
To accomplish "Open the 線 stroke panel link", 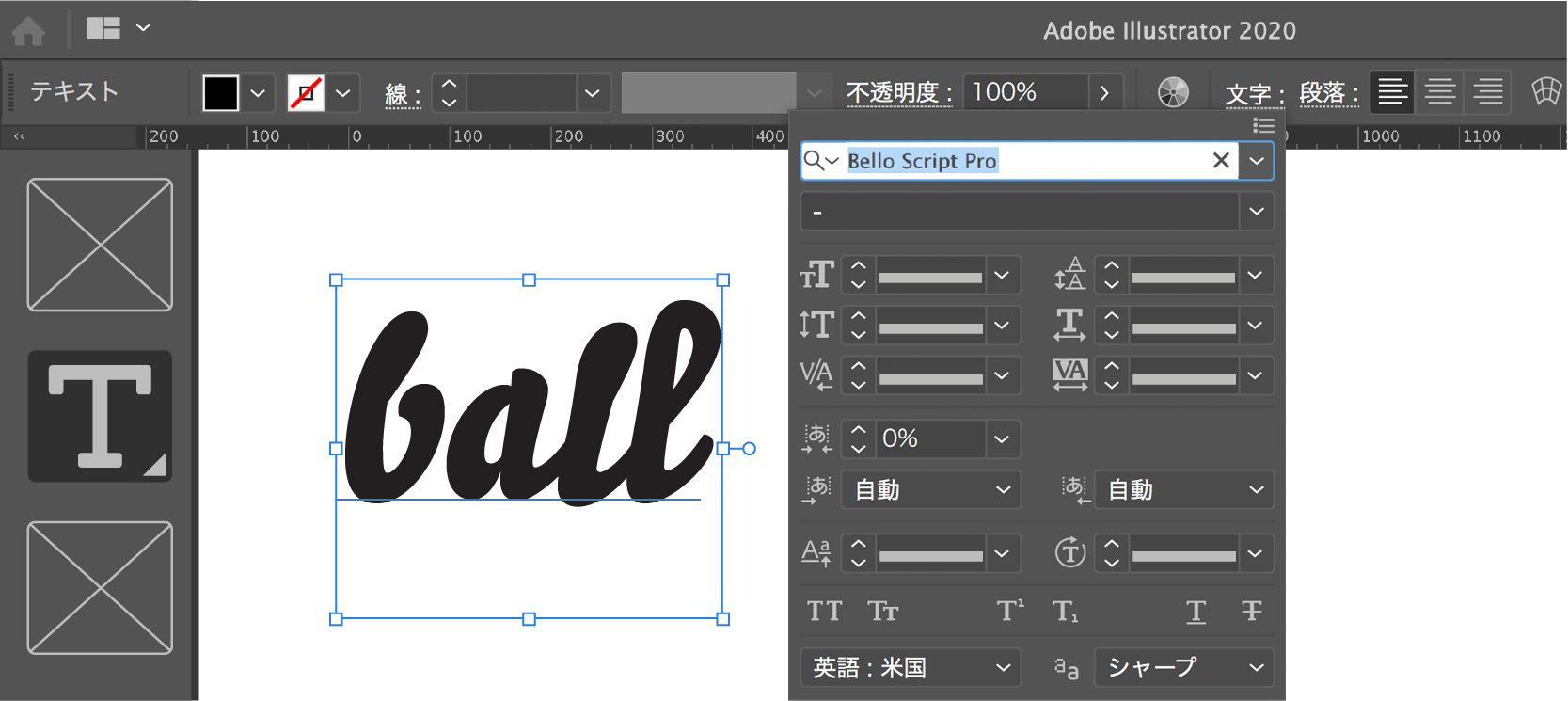I will [x=403, y=93].
